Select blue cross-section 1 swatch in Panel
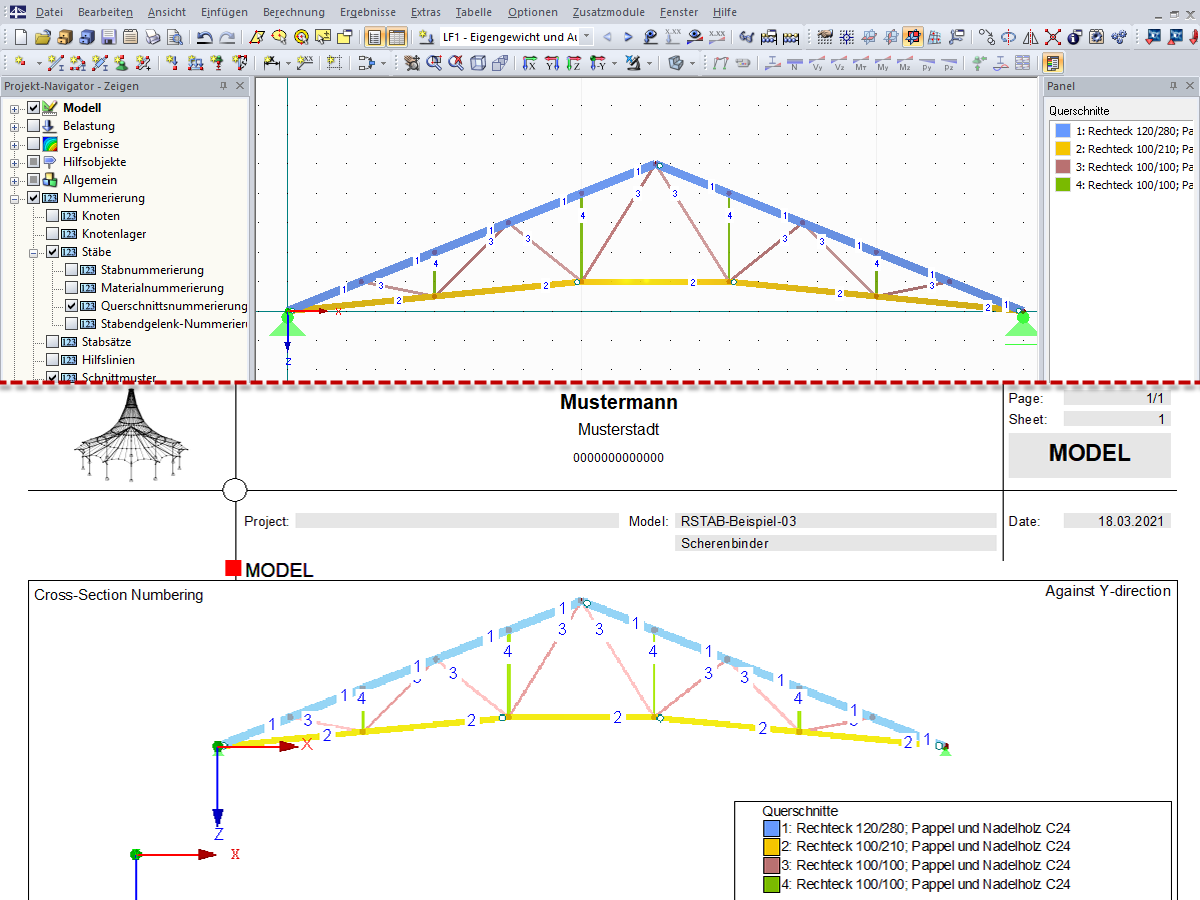The width and height of the screenshot is (1200, 900). (x=1062, y=131)
